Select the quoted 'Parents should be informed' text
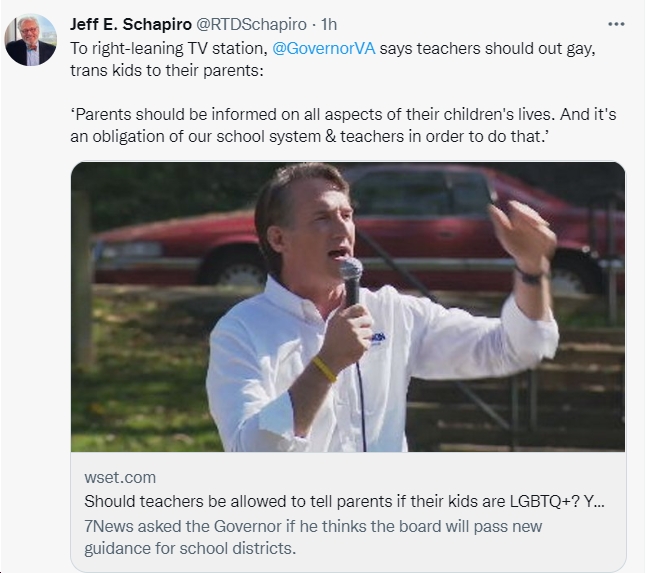Viewport: 647px width, 573px height. coord(343,114)
